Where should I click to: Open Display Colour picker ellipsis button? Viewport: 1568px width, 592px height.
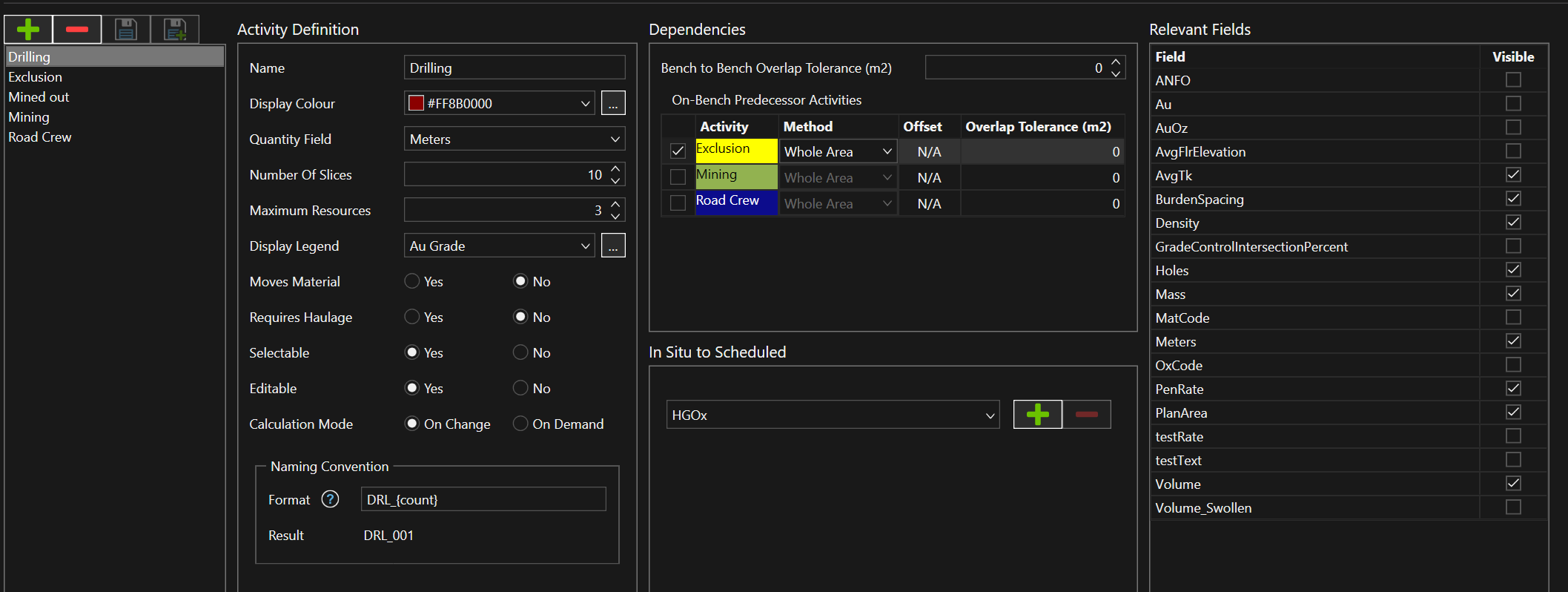click(x=612, y=104)
